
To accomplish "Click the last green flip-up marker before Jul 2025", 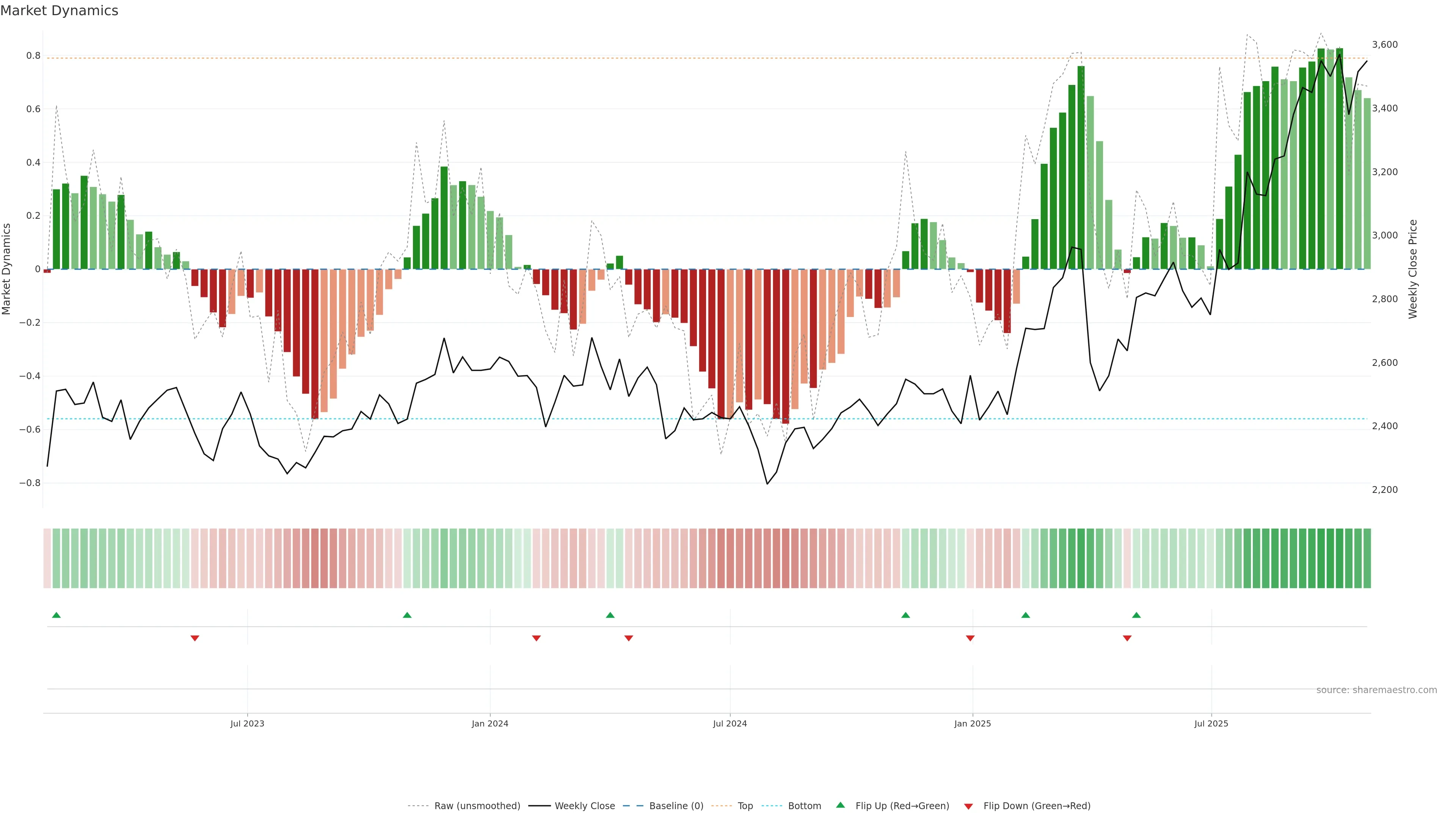I will (1137, 615).
